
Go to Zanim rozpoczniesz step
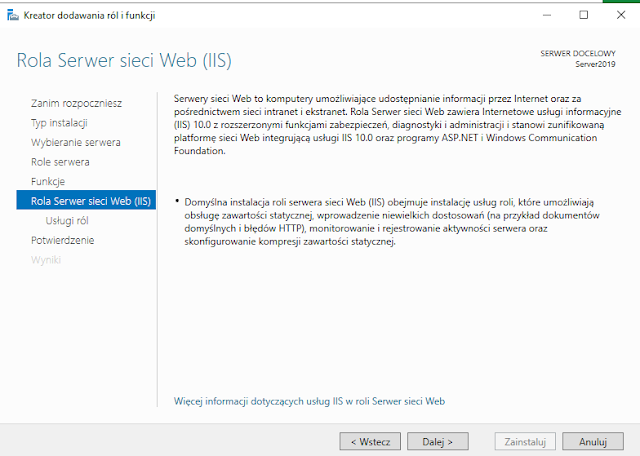76,103
